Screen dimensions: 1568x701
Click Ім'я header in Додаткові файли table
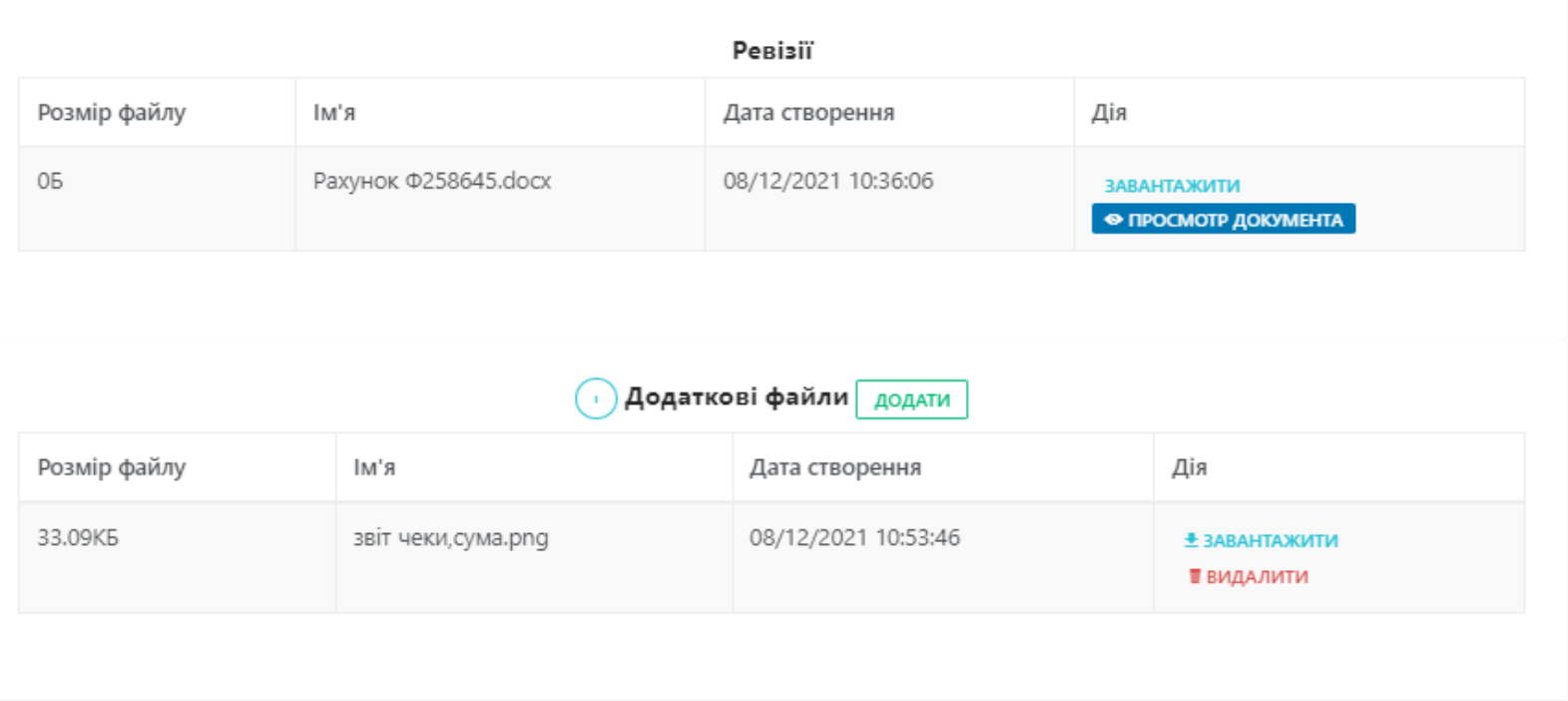[374, 467]
